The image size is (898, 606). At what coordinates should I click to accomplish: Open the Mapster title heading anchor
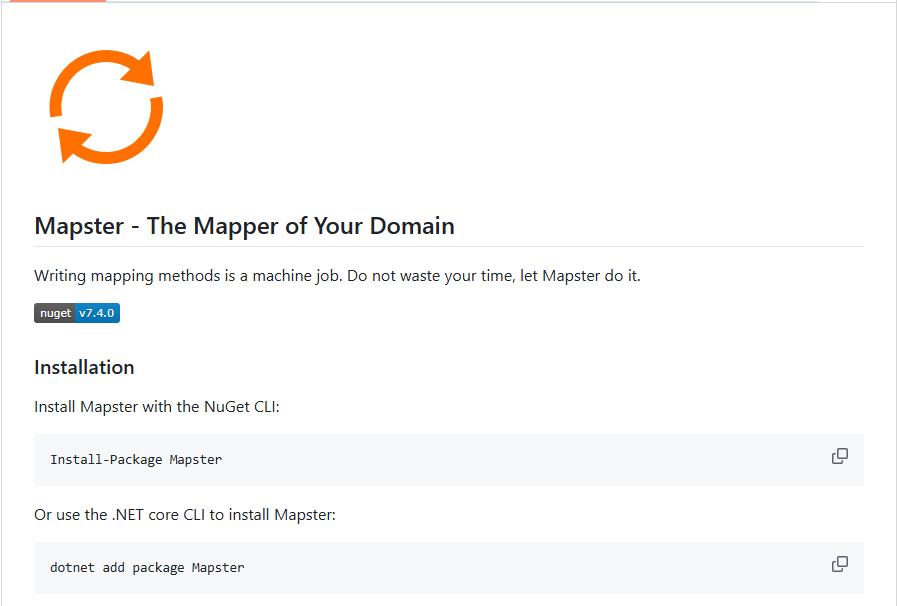(244, 226)
